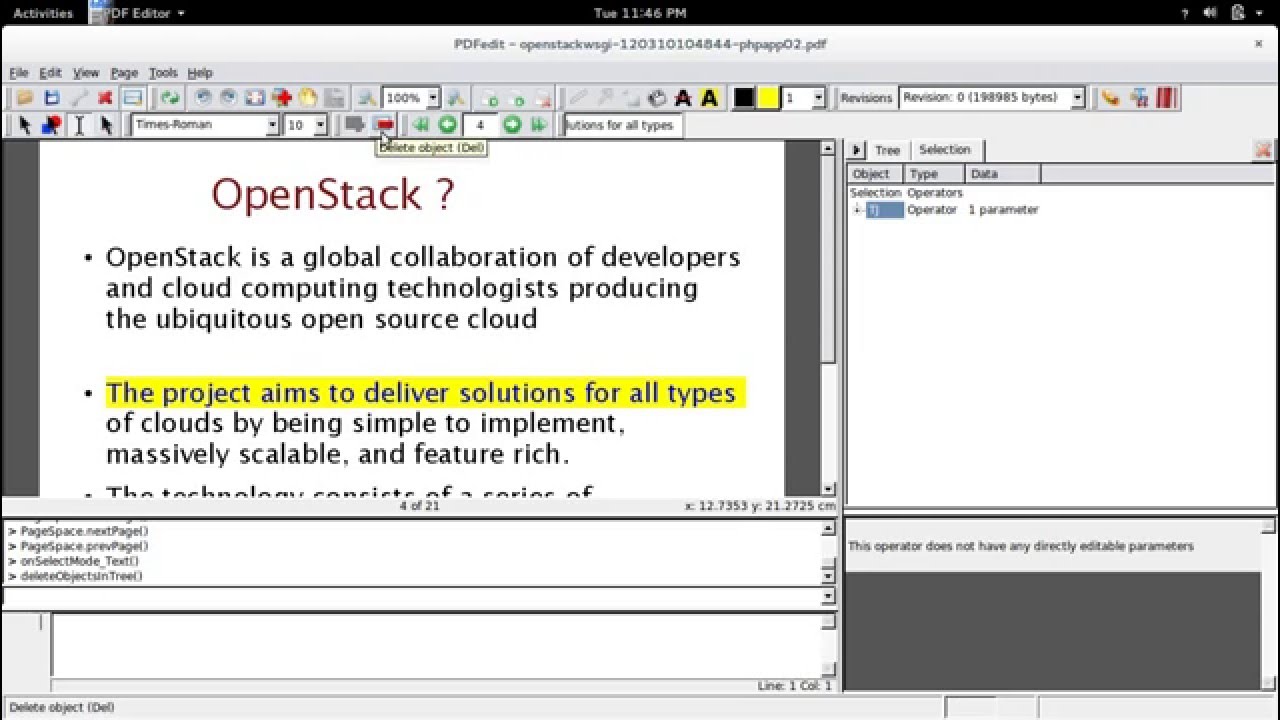Open the 100% zoom dropdown
The width and height of the screenshot is (1280, 720).
pos(433,98)
